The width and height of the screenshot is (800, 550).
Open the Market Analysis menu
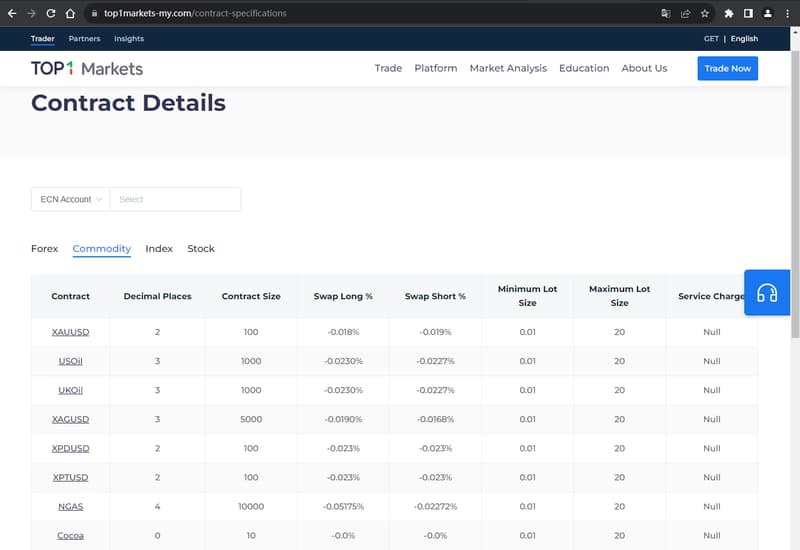tap(508, 68)
